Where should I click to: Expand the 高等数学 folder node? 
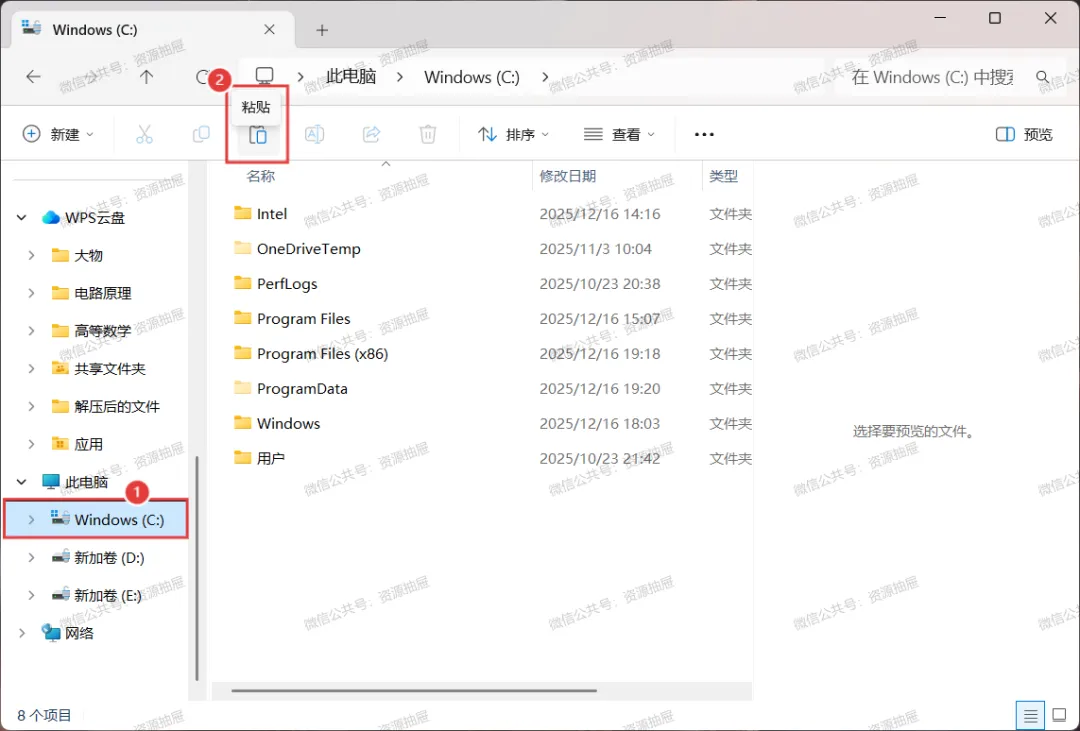31,331
